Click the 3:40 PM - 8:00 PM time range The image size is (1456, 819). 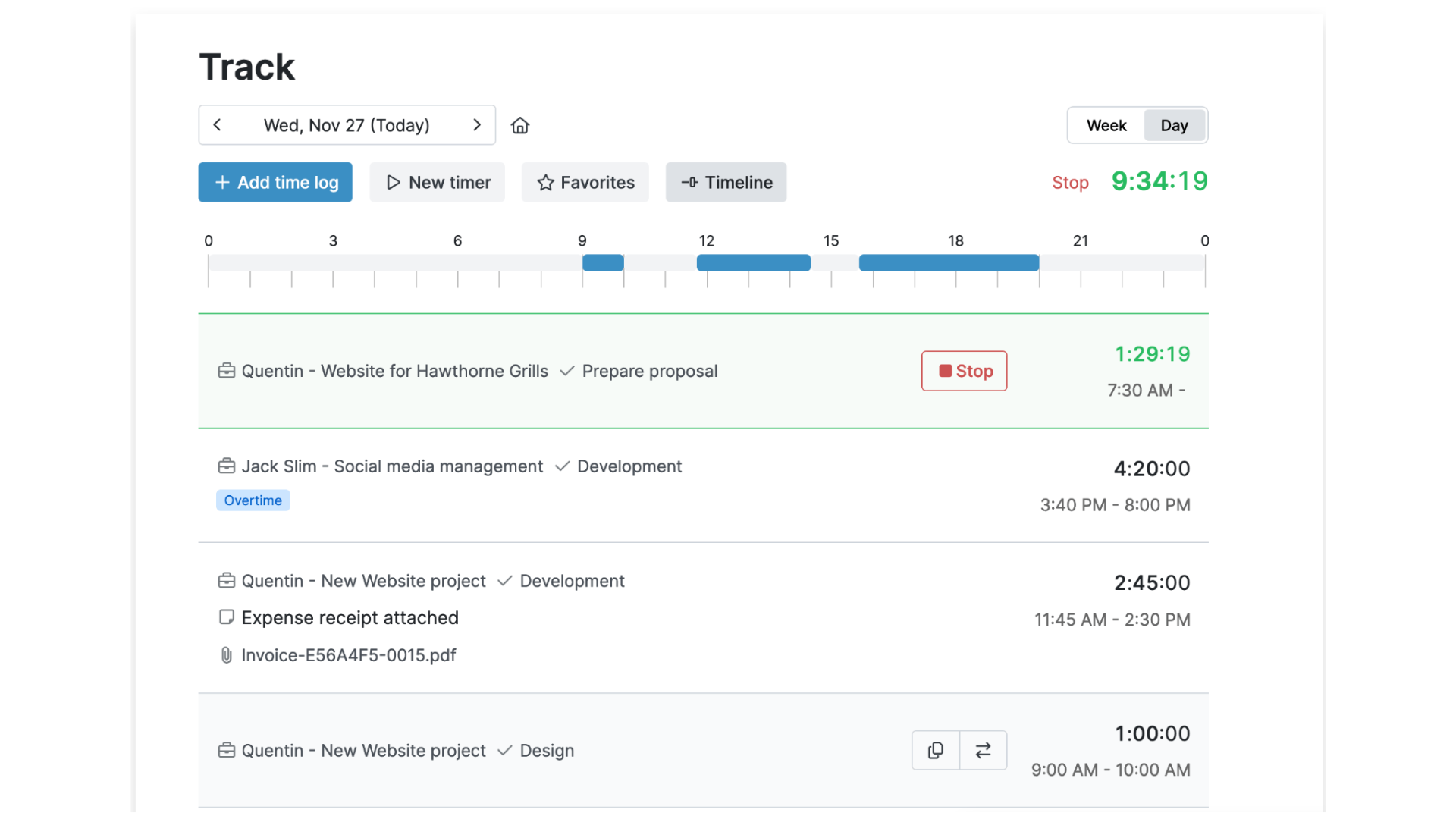(1115, 505)
